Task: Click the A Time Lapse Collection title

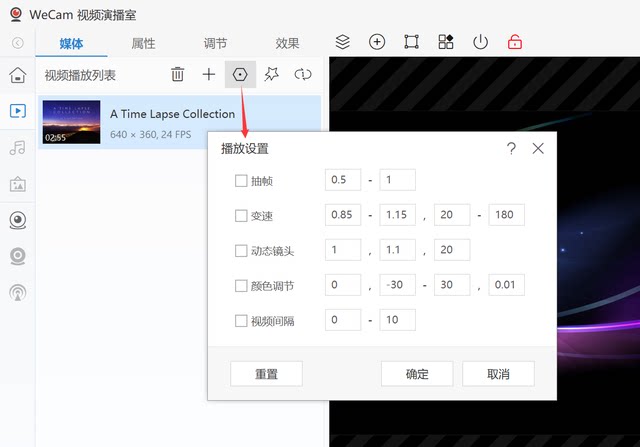Action: coord(172,114)
